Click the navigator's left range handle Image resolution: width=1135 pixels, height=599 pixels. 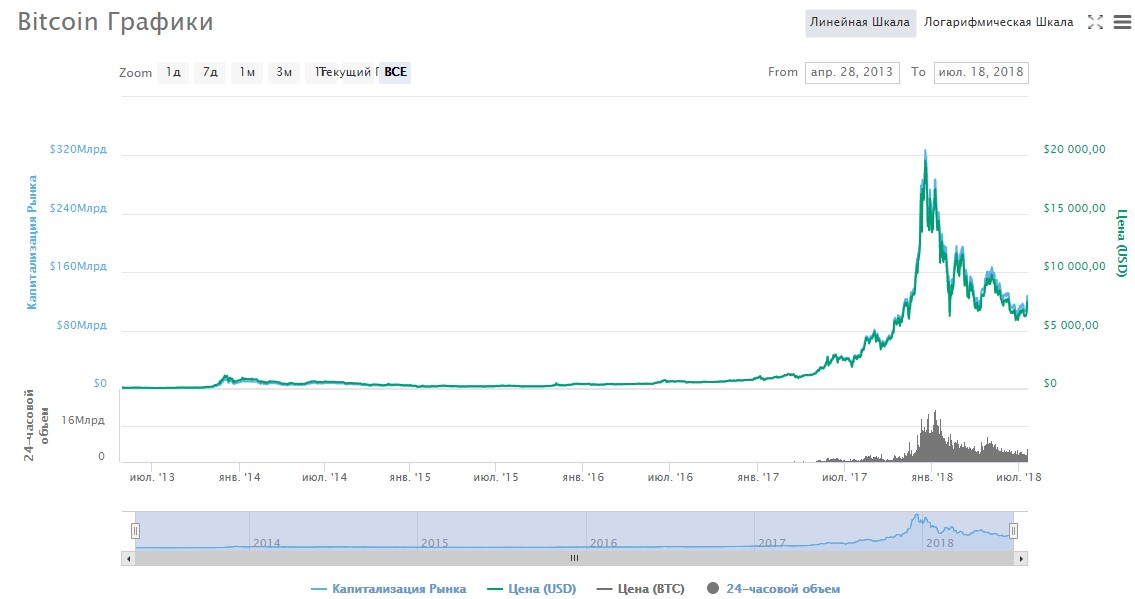[136, 531]
